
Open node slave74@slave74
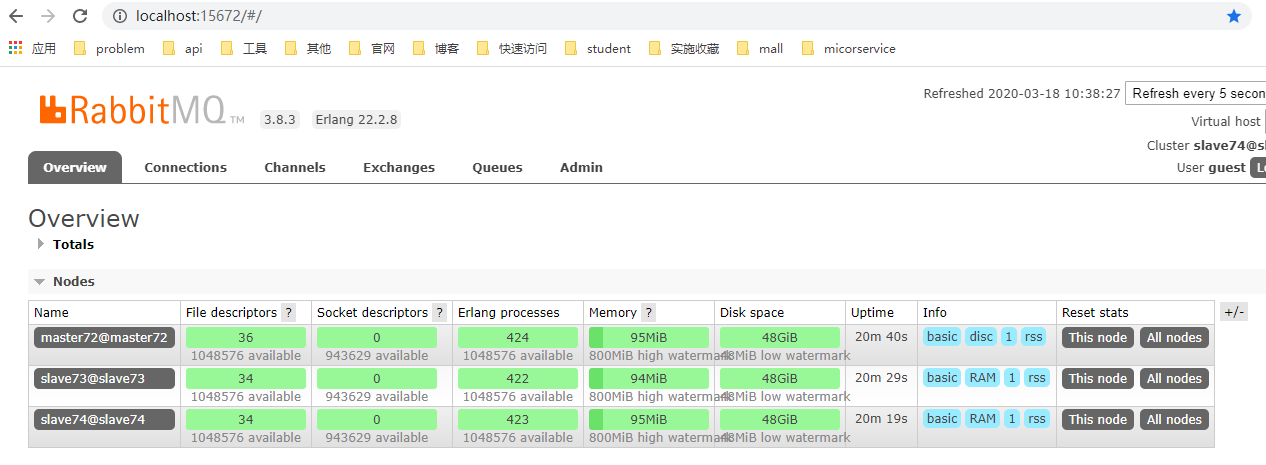pos(104,419)
